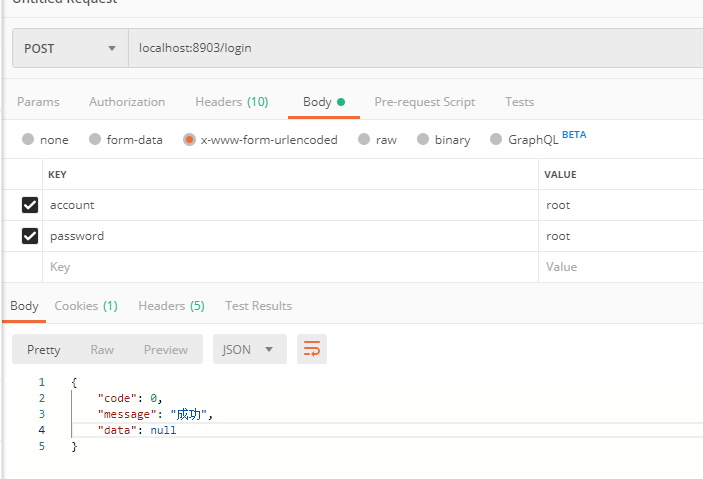Open the POST method dropdown
The image size is (703, 479).
click(70, 48)
